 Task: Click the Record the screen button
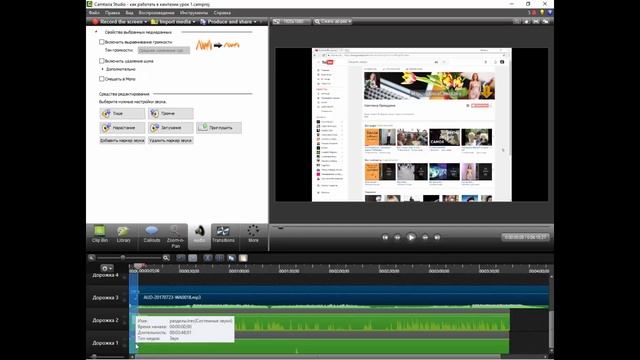pos(118,22)
